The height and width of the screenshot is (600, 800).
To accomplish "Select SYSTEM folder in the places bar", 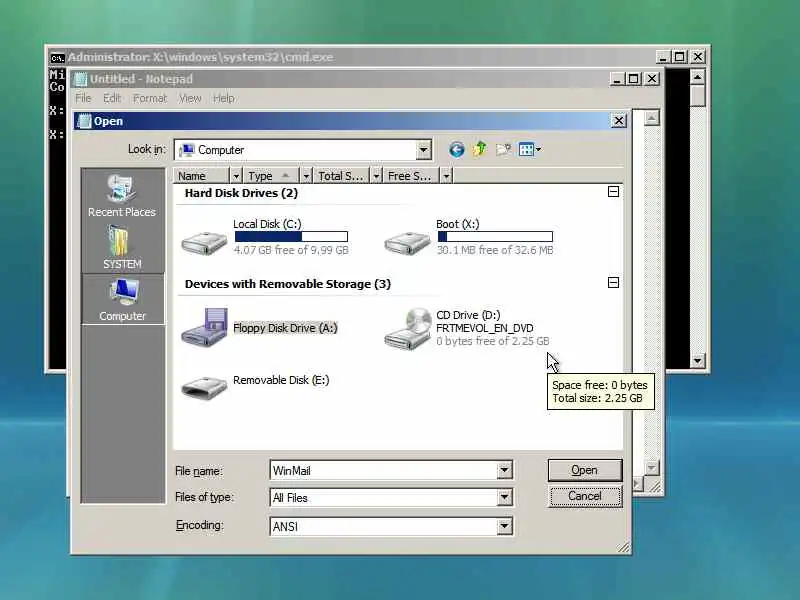I will (122, 248).
